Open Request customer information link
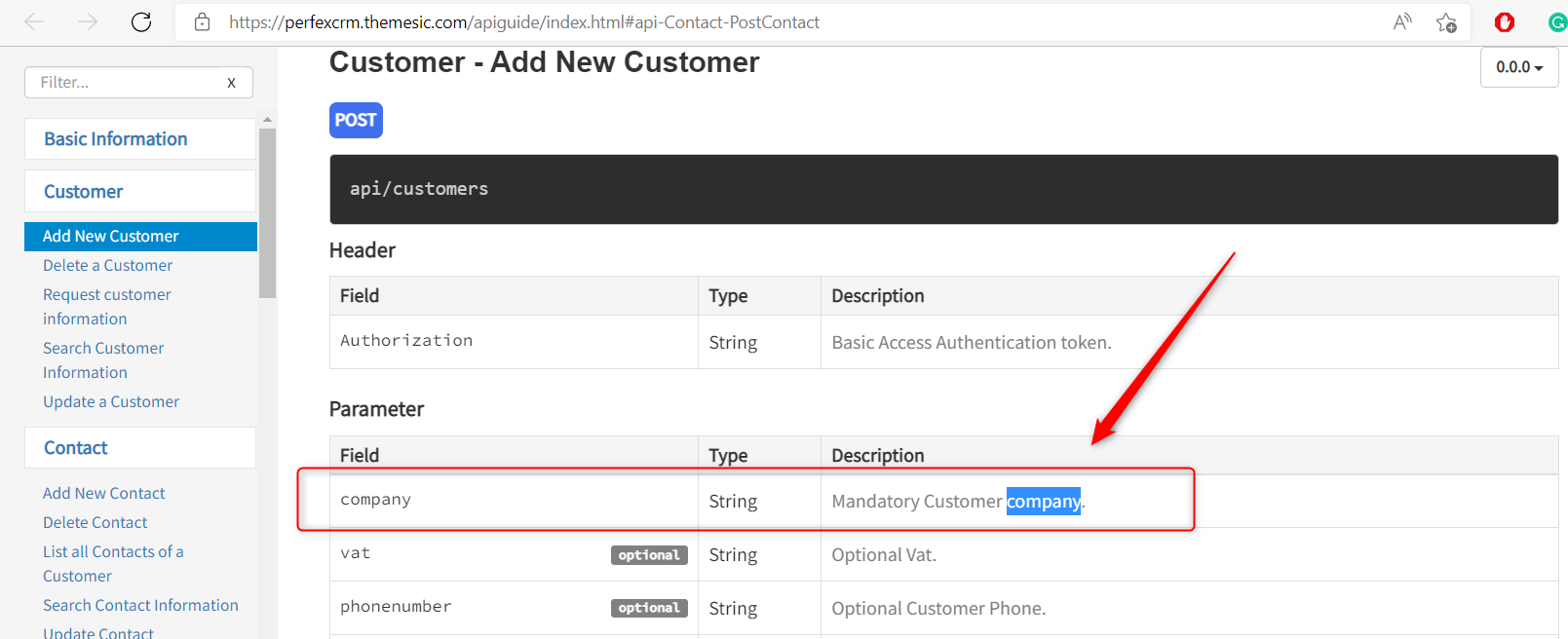This screenshot has width=1568, height=639. coord(106,307)
